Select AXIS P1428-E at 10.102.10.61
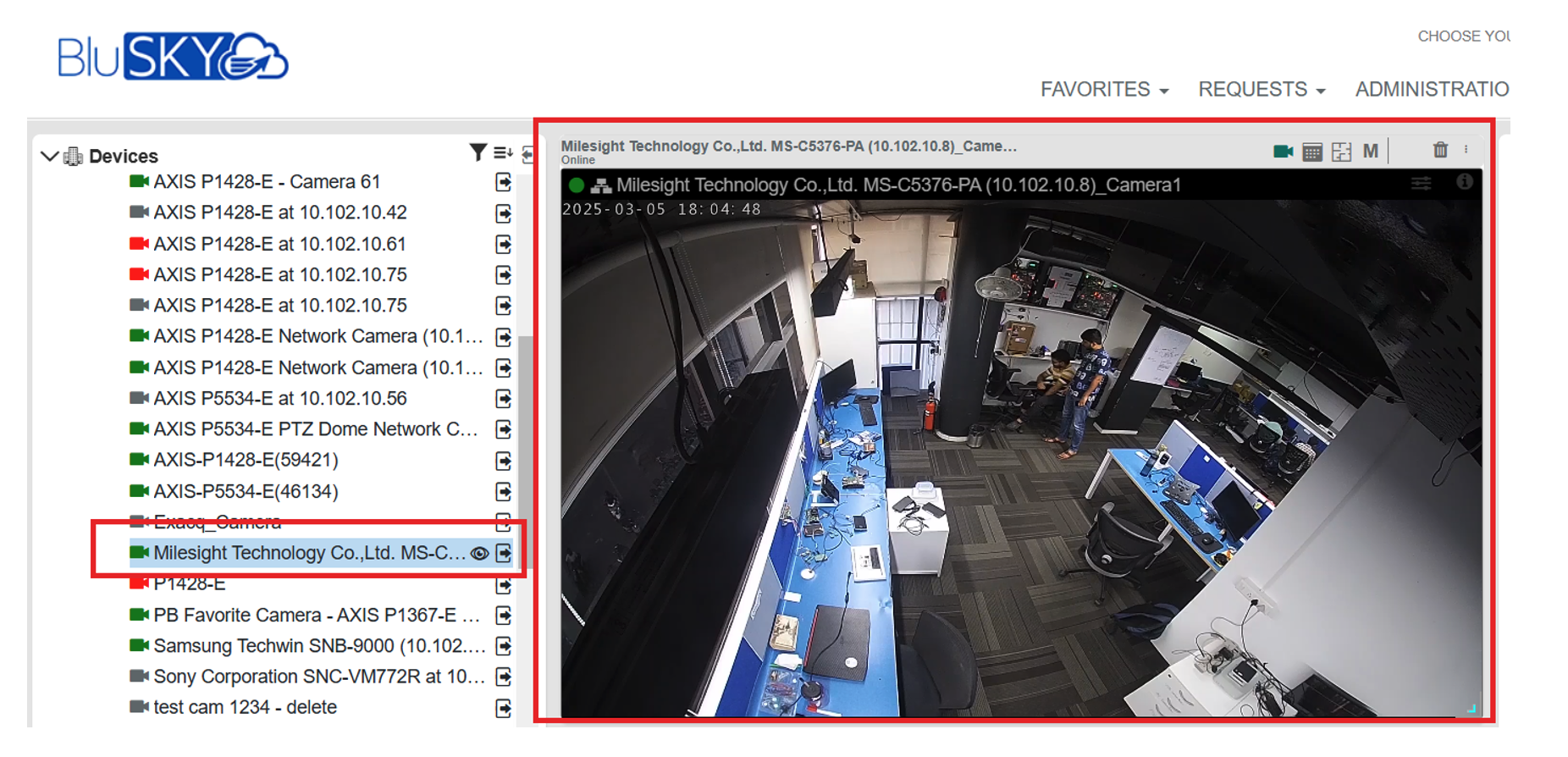 (x=279, y=244)
